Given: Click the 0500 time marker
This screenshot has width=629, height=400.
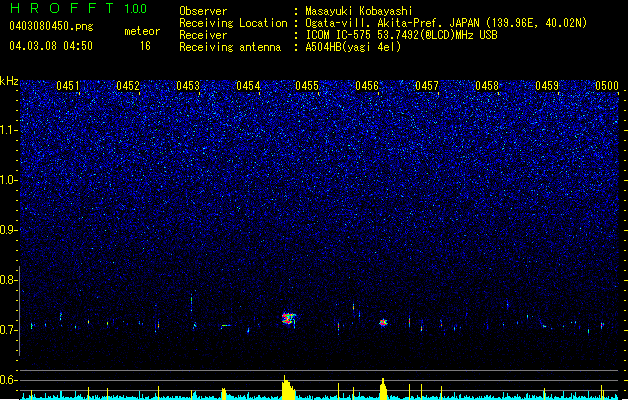Looking at the screenshot, I should point(607,86).
